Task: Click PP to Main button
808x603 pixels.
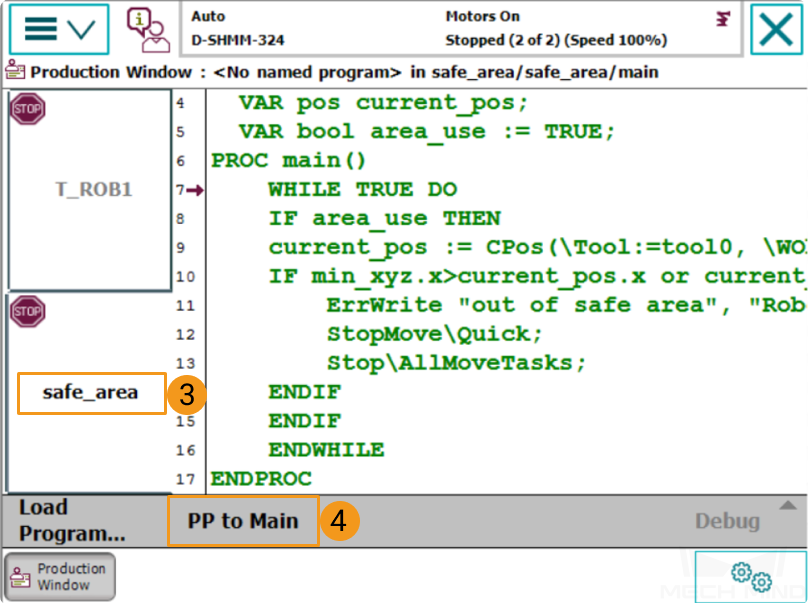Action: (243, 521)
